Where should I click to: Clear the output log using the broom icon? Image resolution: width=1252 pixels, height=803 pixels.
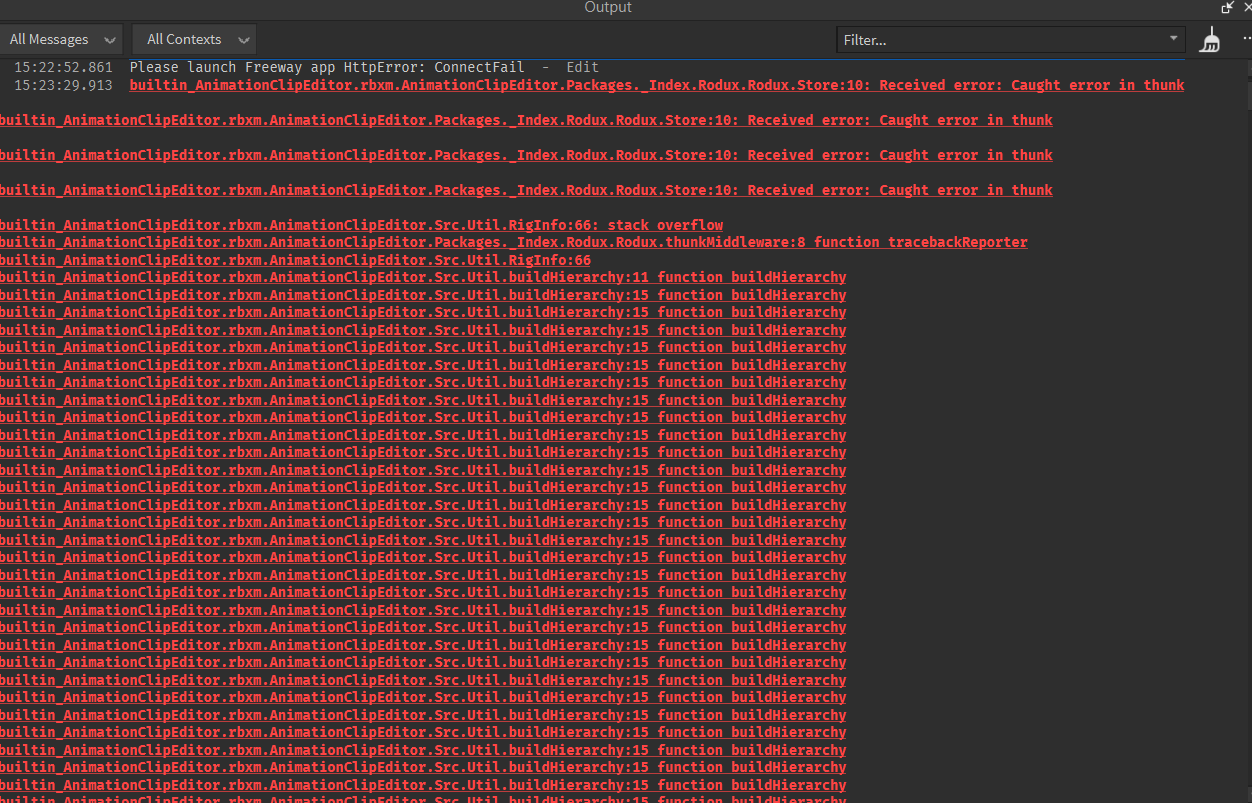click(1210, 39)
